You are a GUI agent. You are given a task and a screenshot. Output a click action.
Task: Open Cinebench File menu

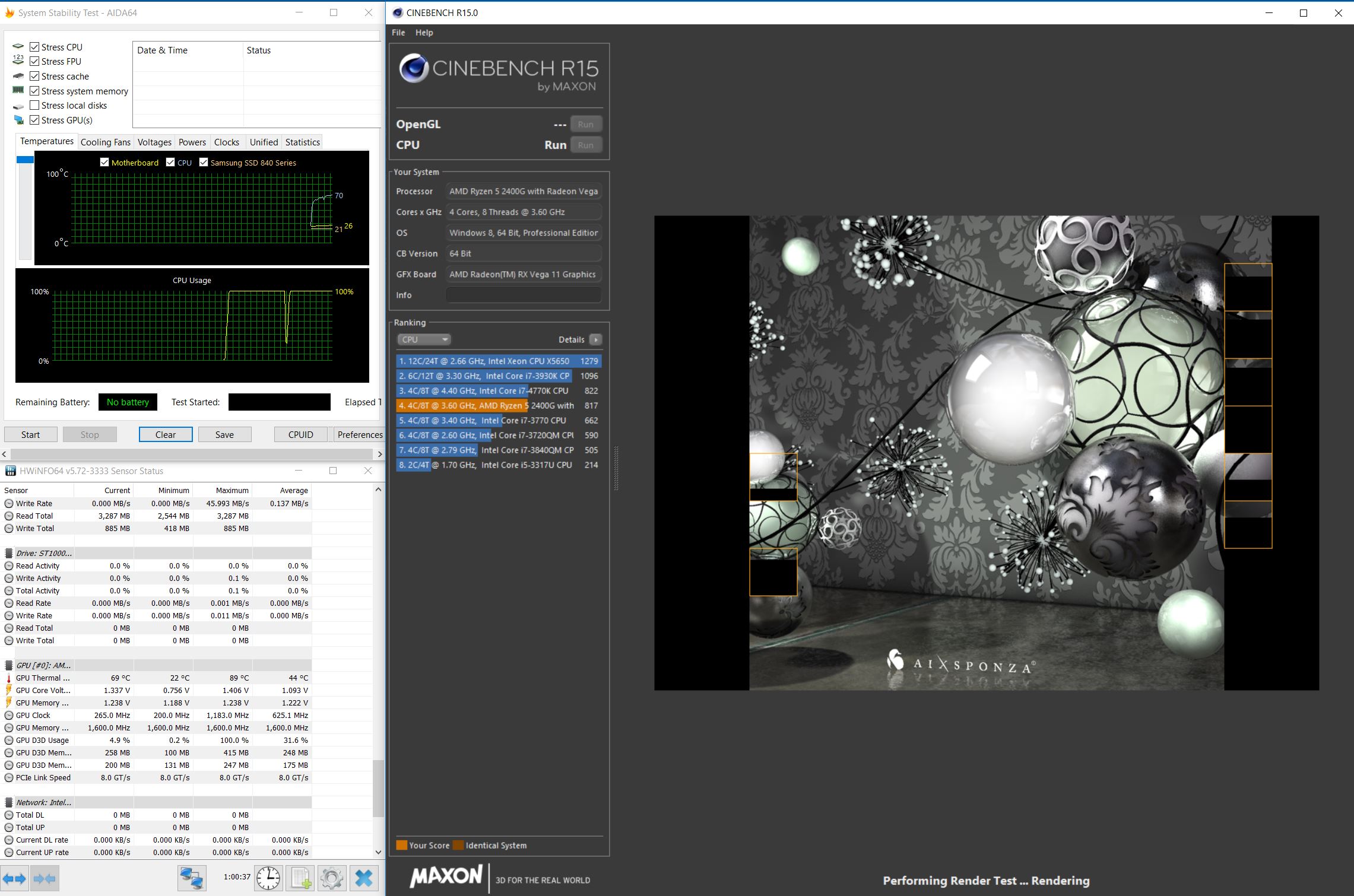coord(398,33)
